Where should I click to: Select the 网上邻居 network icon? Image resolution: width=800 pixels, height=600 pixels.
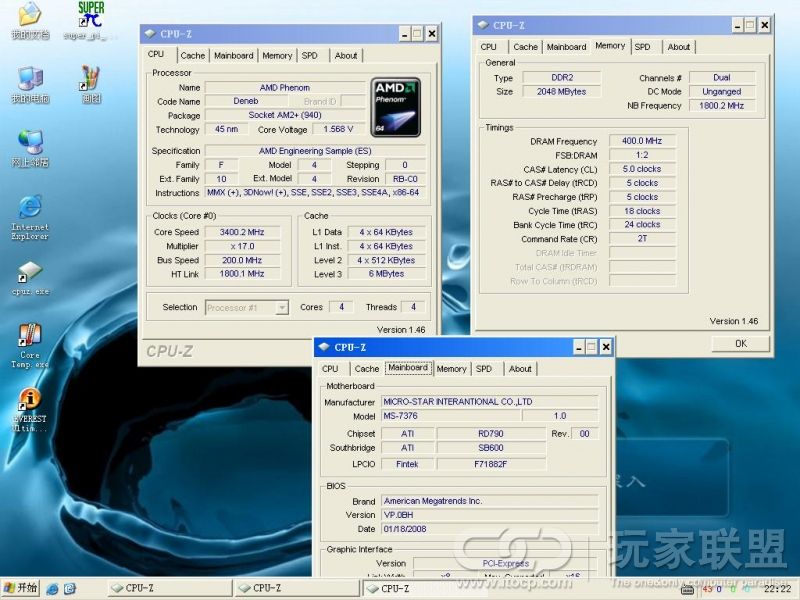point(30,148)
